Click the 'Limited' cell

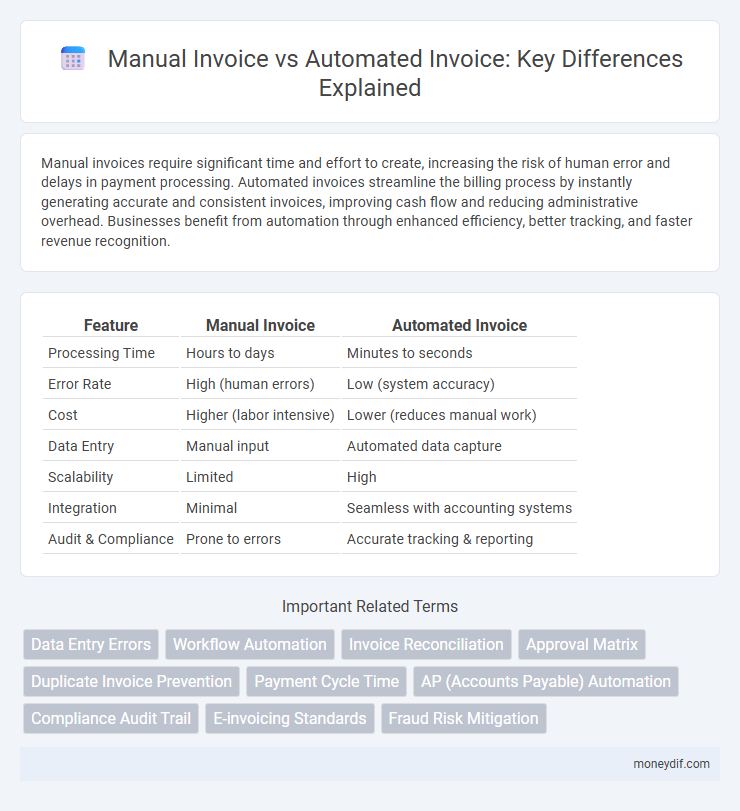260,477
